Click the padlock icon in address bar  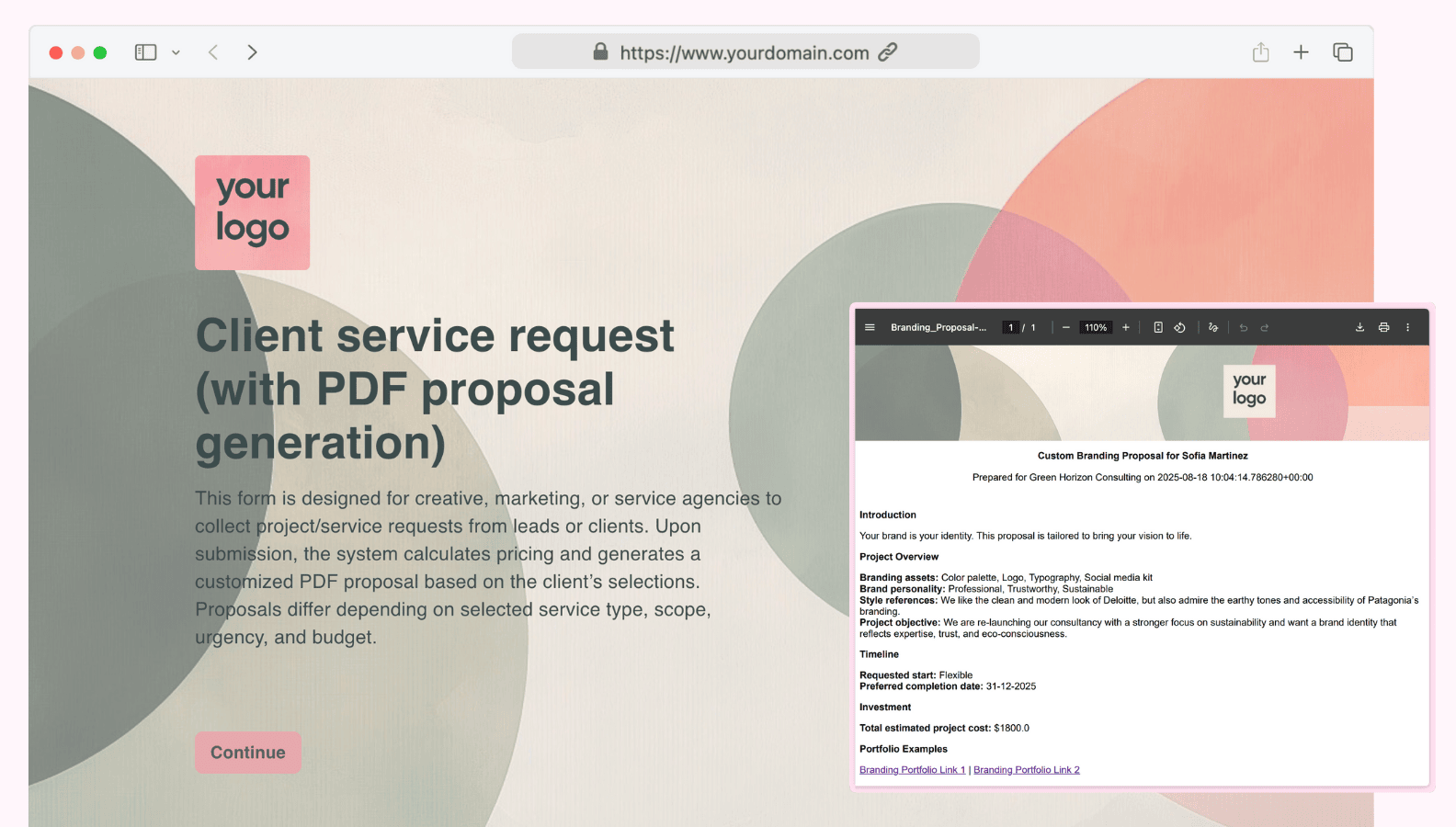click(600, 51)
